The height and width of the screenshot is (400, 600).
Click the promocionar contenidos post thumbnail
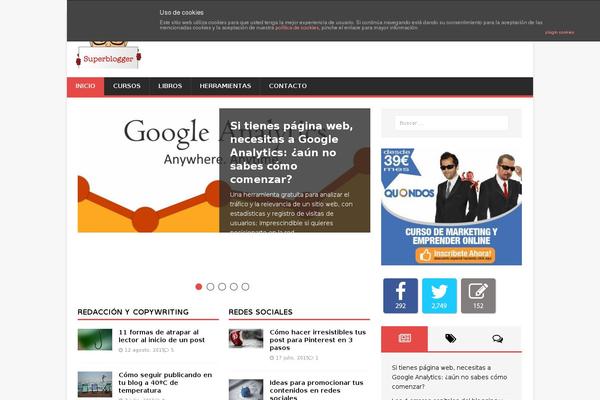click(x=246, y=390)
